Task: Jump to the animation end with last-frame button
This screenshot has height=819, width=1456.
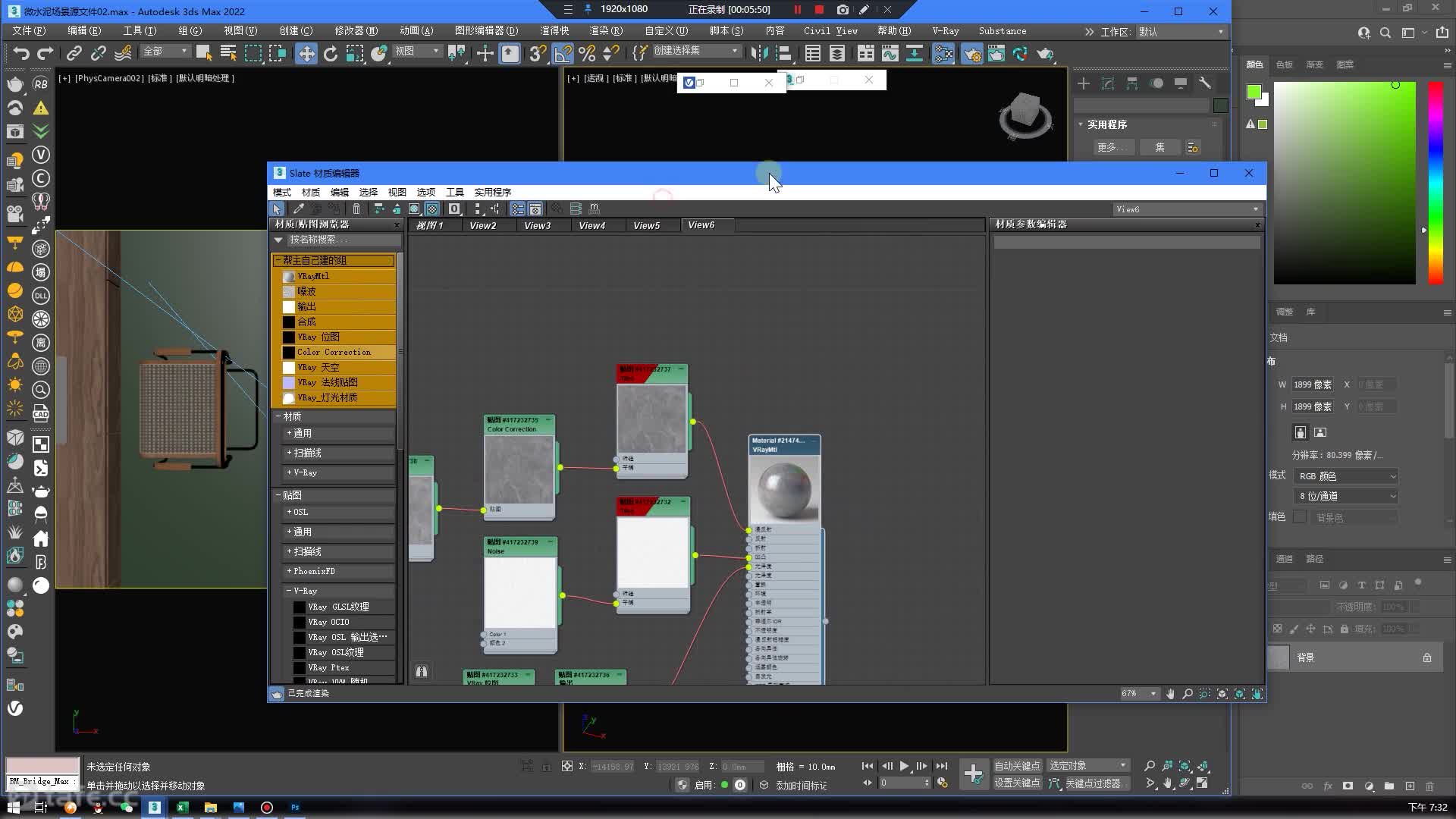Action: (941, 767)
